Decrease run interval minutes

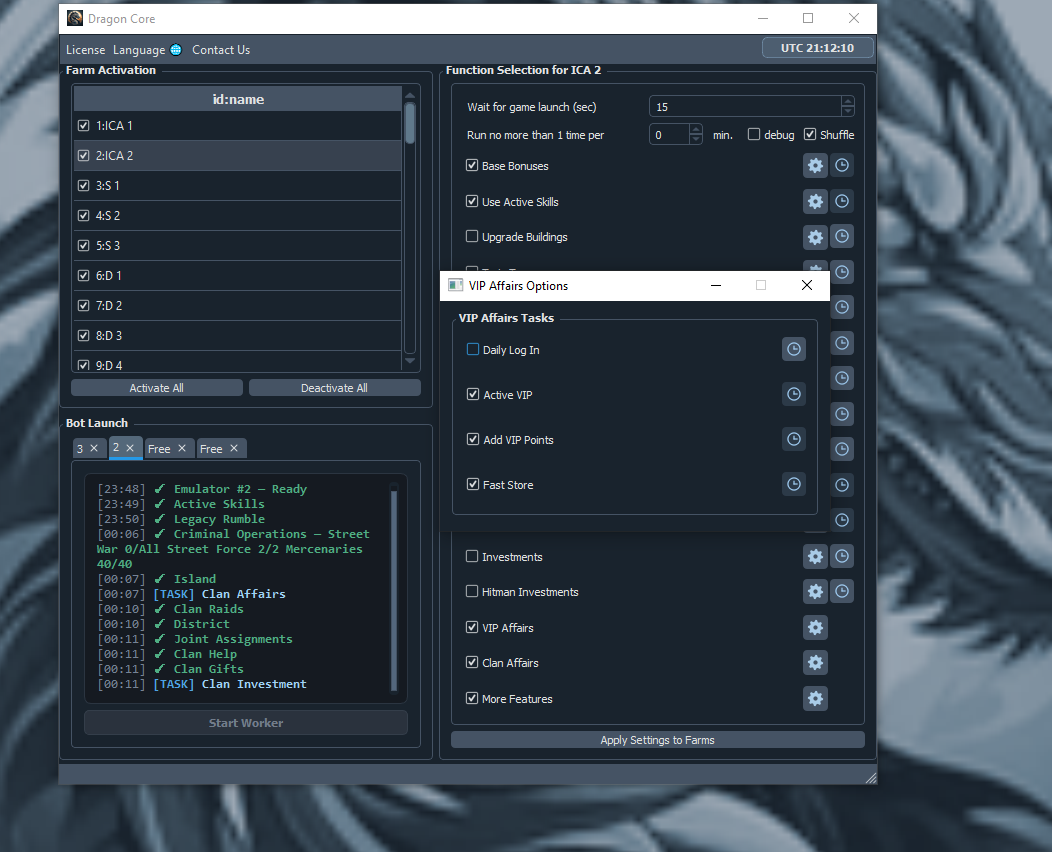point(696,139)
